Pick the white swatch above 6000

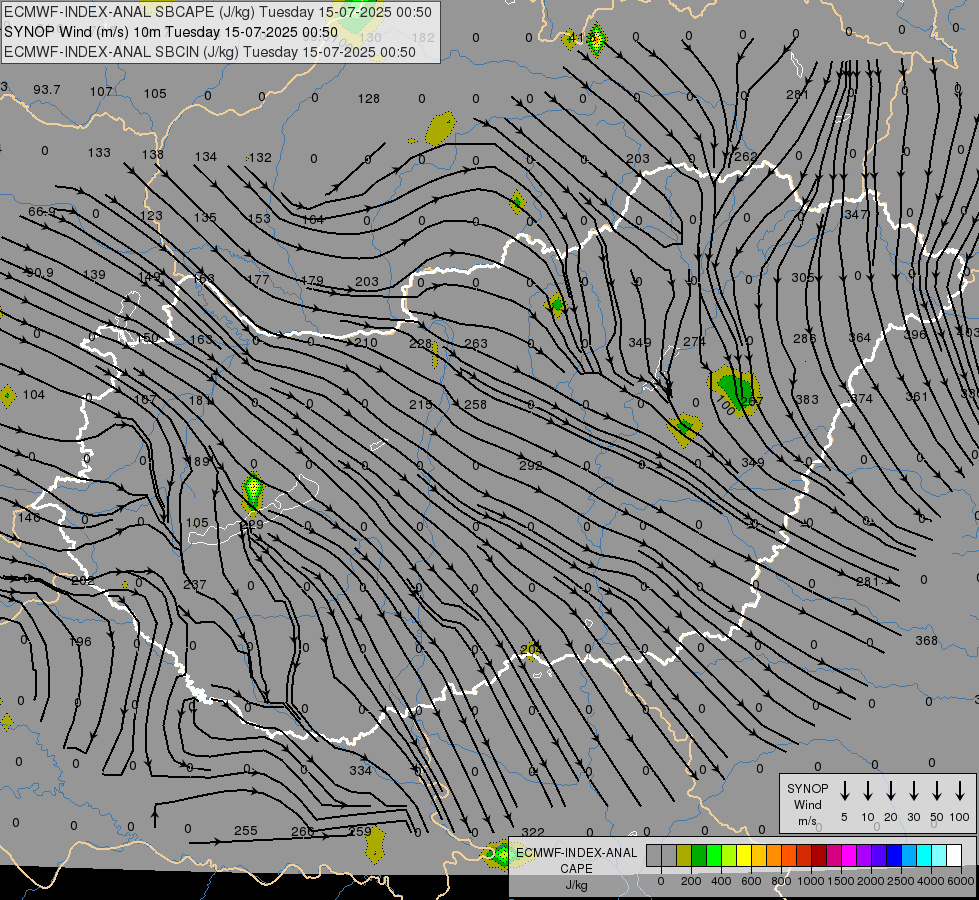(x=954, y=856)
